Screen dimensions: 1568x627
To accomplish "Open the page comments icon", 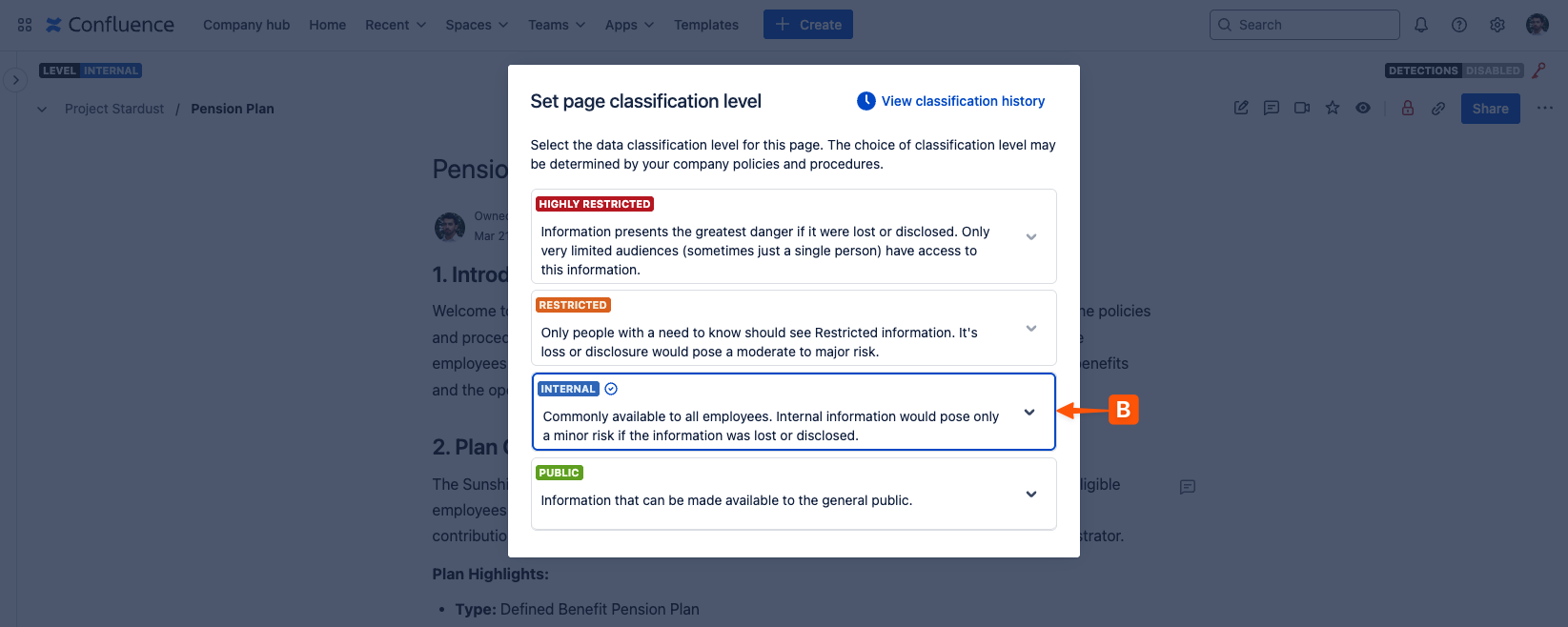I will click(1272, 109).
